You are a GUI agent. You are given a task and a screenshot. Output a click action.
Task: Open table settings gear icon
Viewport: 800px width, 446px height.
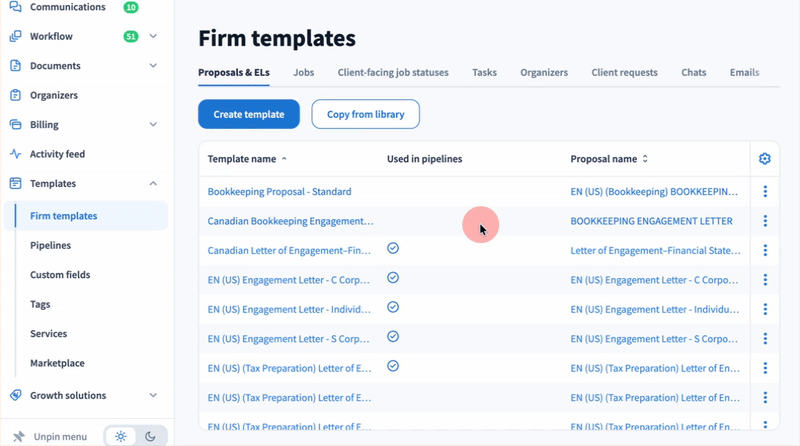tap(765, 159)
